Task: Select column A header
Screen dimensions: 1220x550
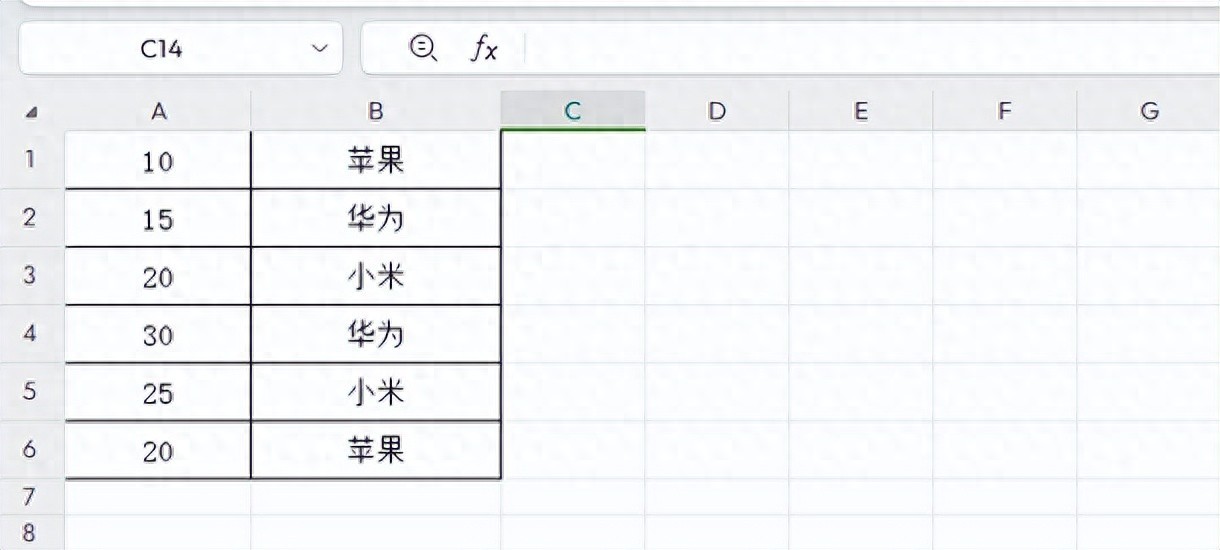Action: click(x=158, y=112)
